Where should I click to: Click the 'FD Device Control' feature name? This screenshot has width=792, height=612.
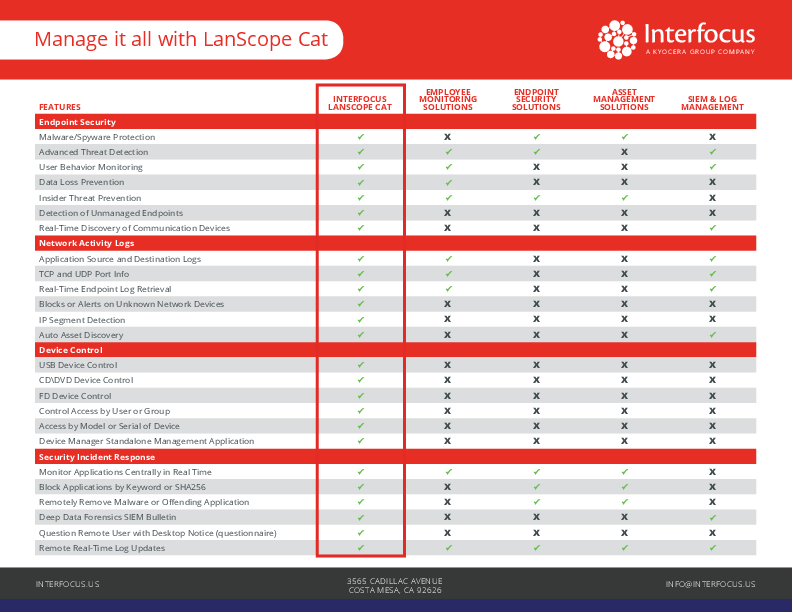tap(75, 396)
